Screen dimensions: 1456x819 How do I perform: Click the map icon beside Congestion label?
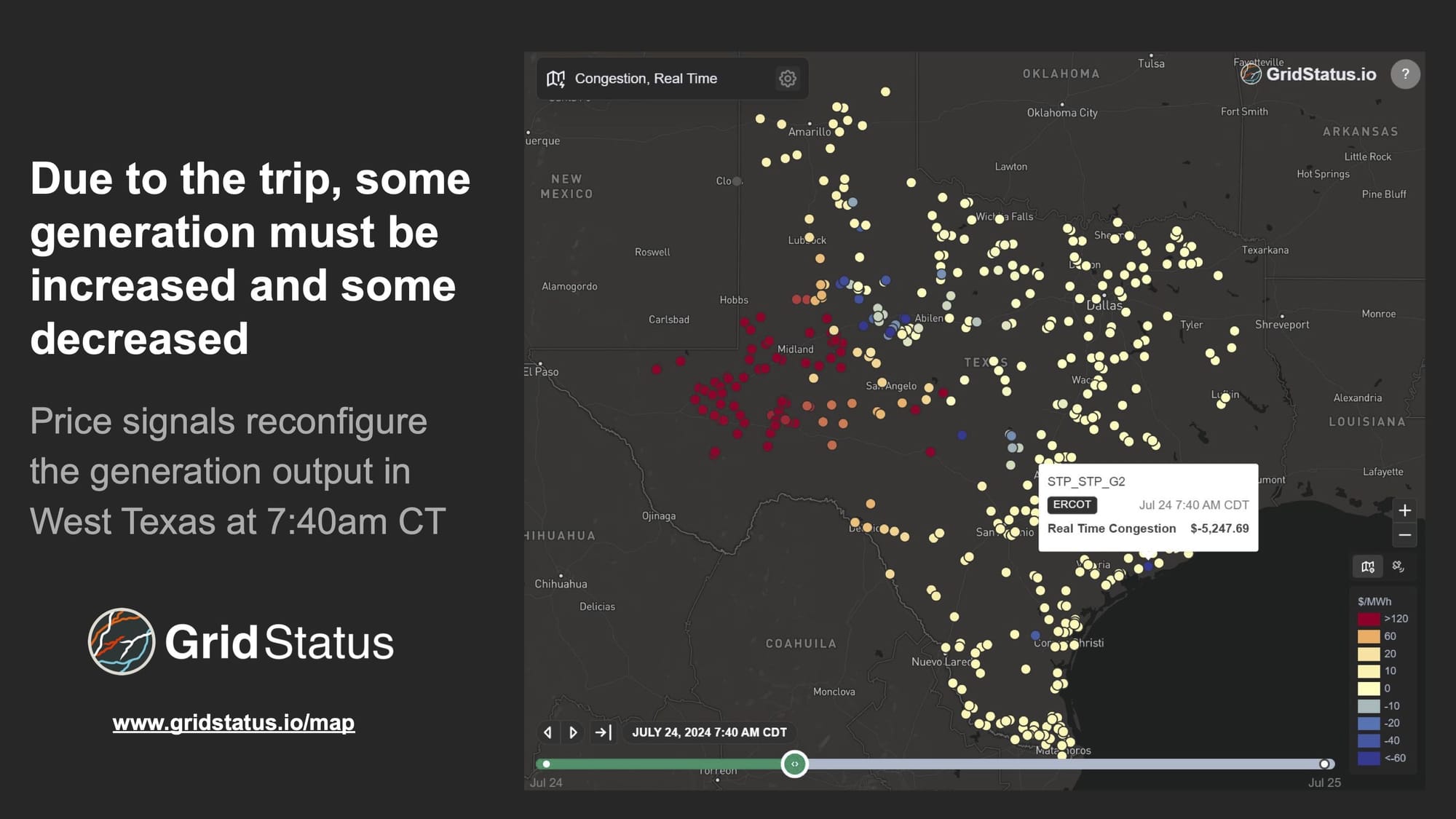click(x=555, y=79)
